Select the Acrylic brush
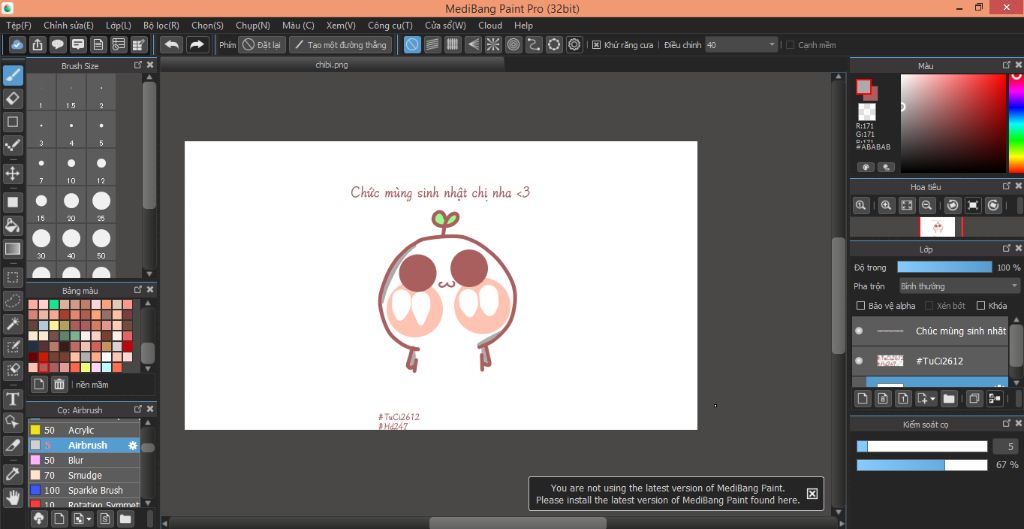This screenshot has width=1024, height=529. 84,430
